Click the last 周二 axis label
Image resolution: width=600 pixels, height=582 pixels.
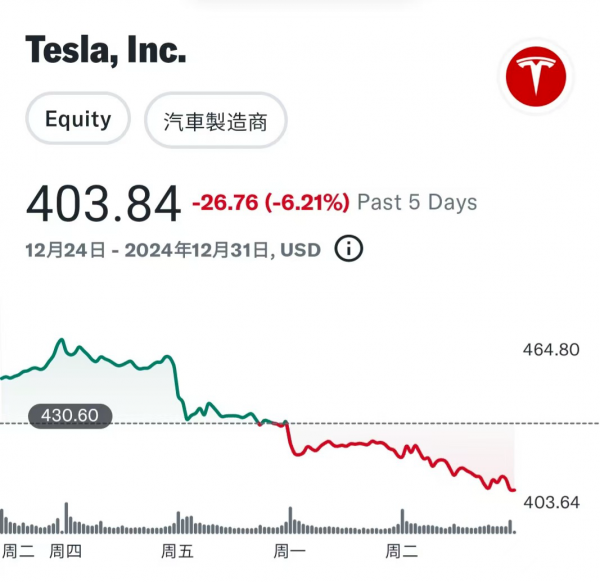pyautogui.click(x=401, y=551)
